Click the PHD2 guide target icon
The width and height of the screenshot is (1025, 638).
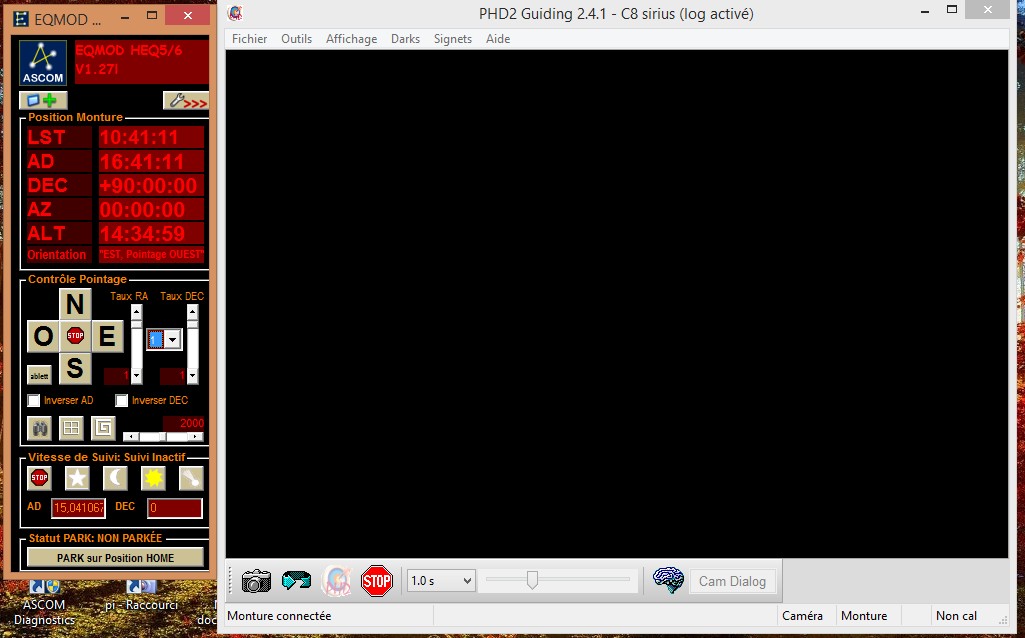[x=337, y=580]
